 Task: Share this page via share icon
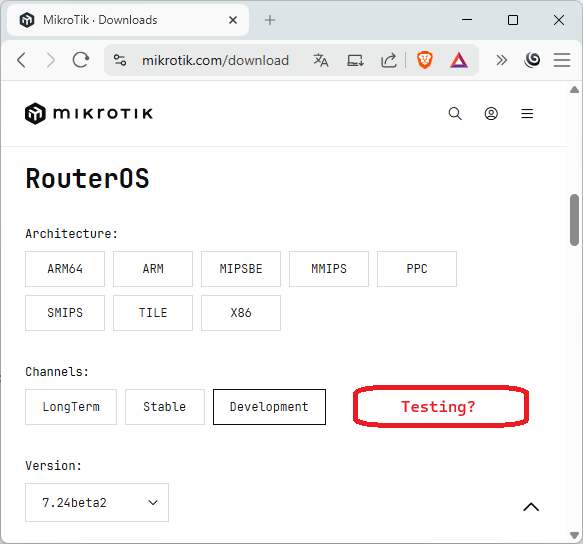tap(389, 60)
